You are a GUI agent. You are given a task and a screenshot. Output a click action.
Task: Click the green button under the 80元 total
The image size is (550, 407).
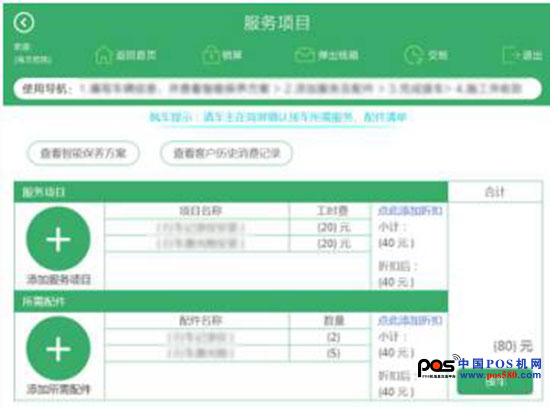[x=495, y=382]
